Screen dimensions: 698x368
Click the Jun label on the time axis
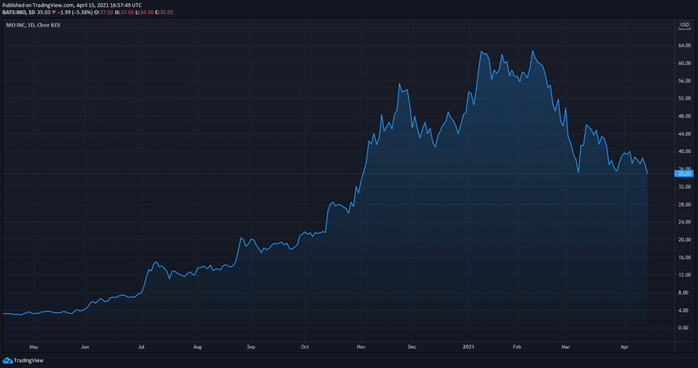point(85,347)
